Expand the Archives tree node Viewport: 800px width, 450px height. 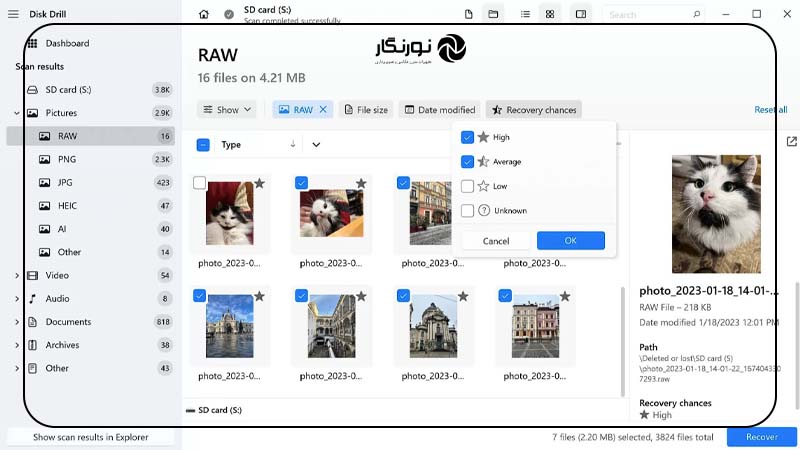[x=17, y=345]
